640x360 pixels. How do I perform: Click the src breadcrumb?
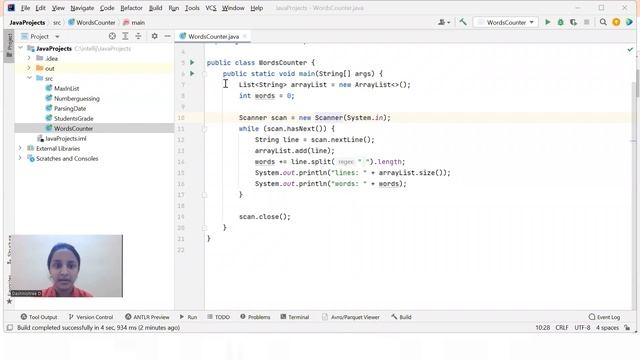click(57, 22)
